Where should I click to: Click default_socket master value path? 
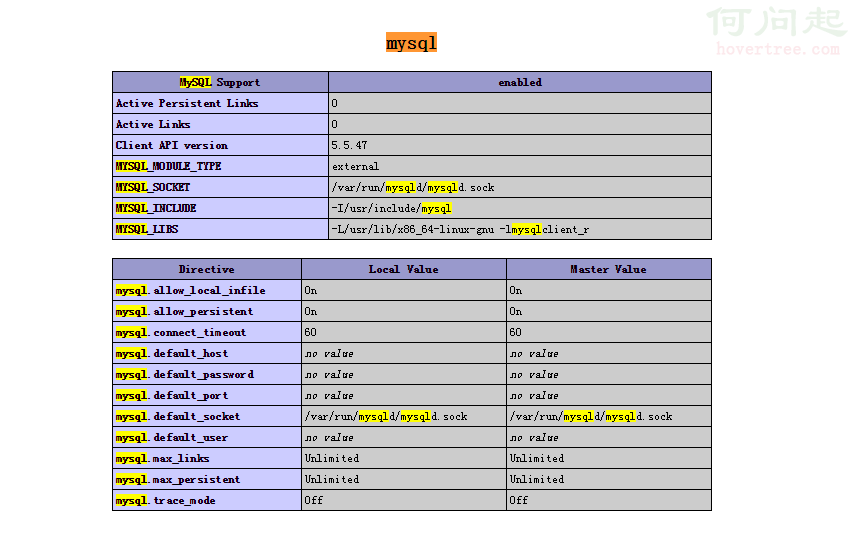[x=591, y=417]
